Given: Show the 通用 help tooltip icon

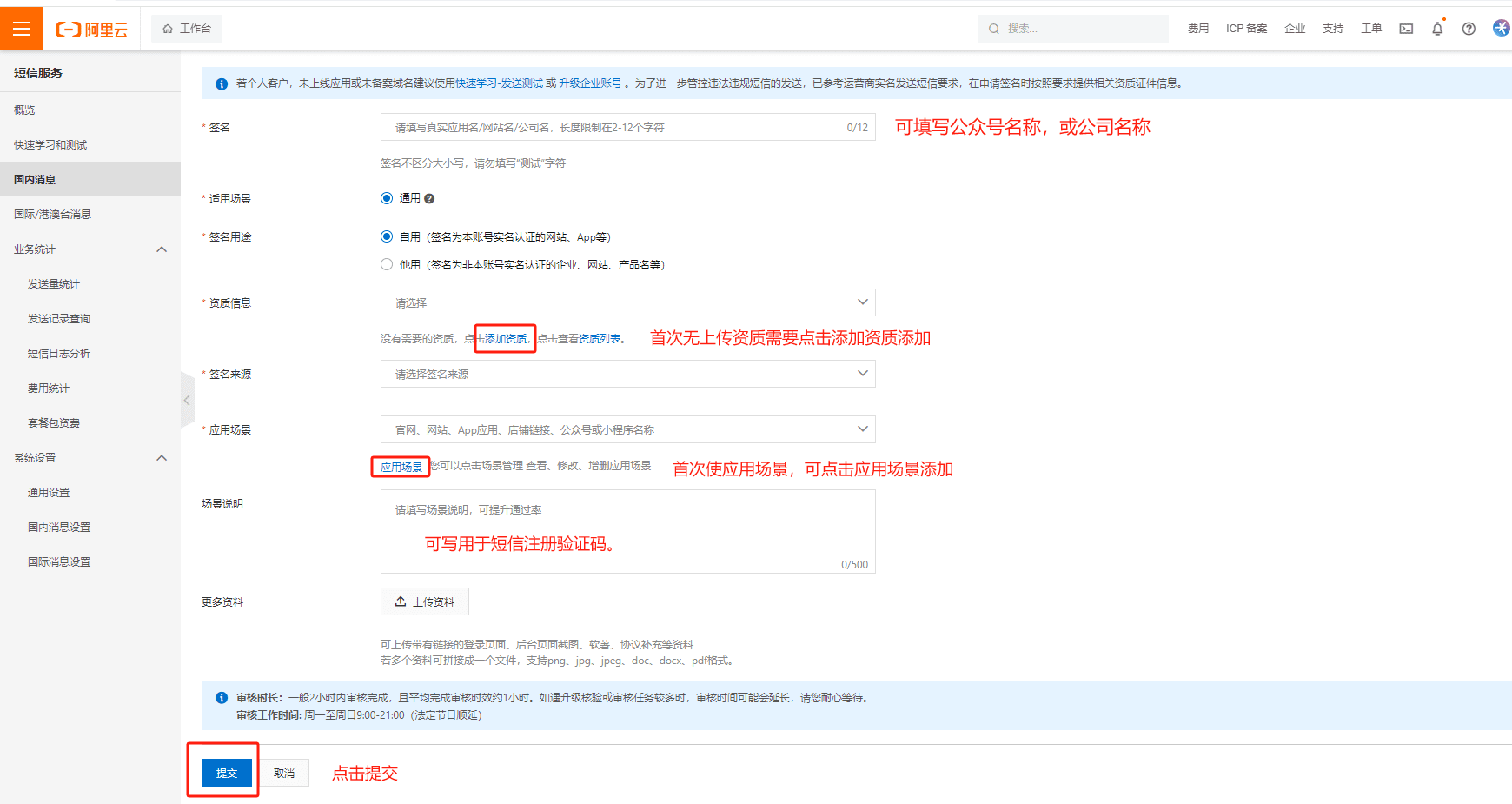Looking at the screenshot, I should click(x=429, y=199).
